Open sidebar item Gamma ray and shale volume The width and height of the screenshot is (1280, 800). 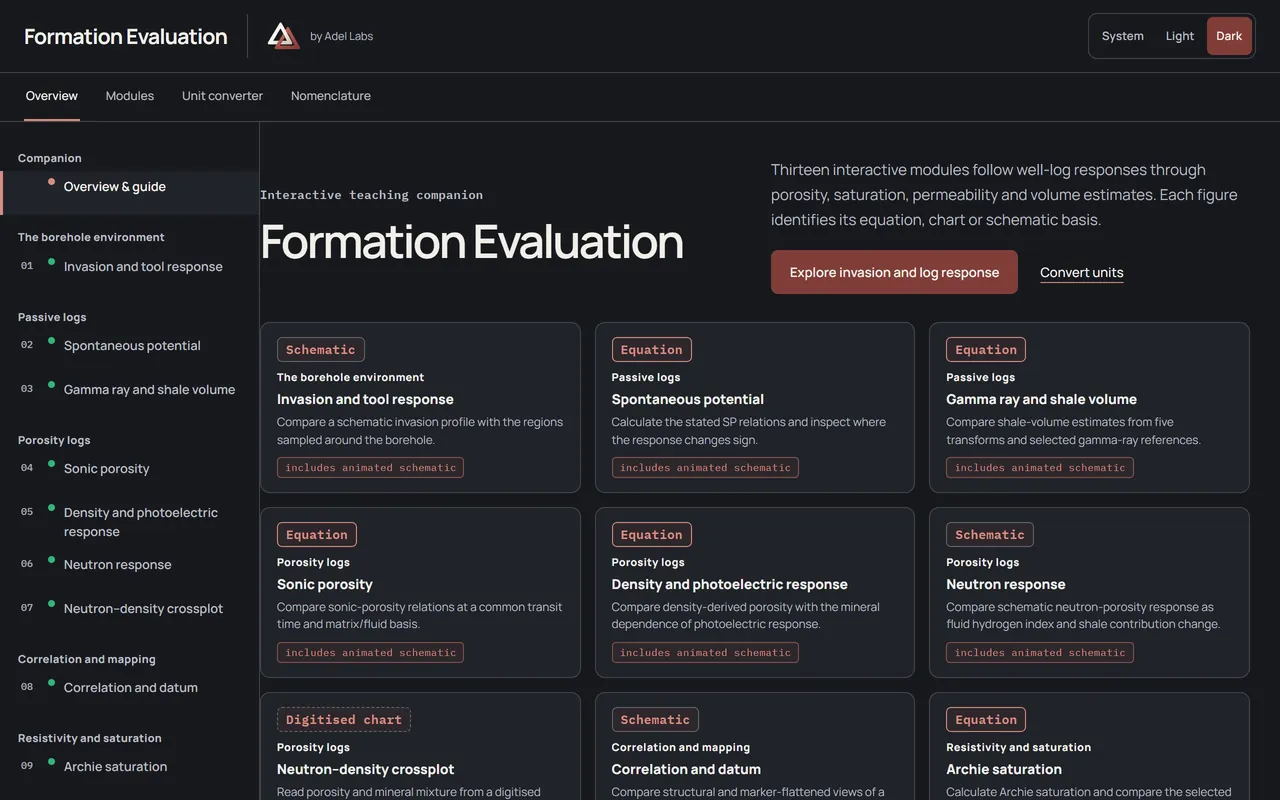click(x=130, y=395)
